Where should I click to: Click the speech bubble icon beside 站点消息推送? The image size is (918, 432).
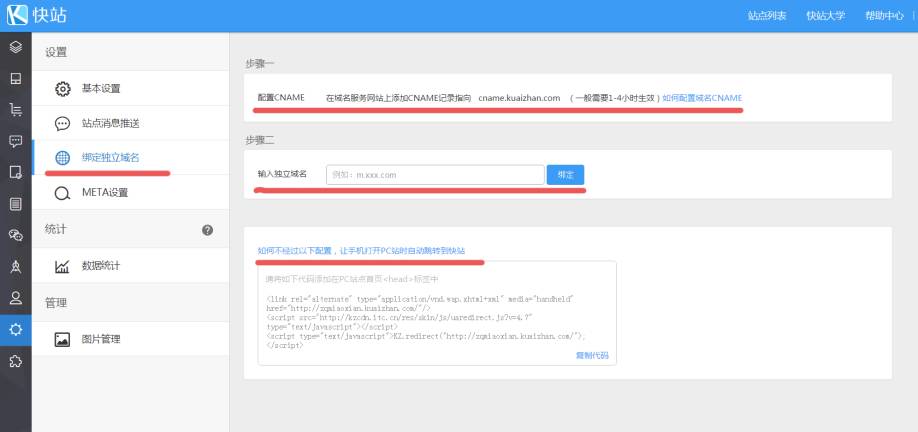click(x=62, y=124)
